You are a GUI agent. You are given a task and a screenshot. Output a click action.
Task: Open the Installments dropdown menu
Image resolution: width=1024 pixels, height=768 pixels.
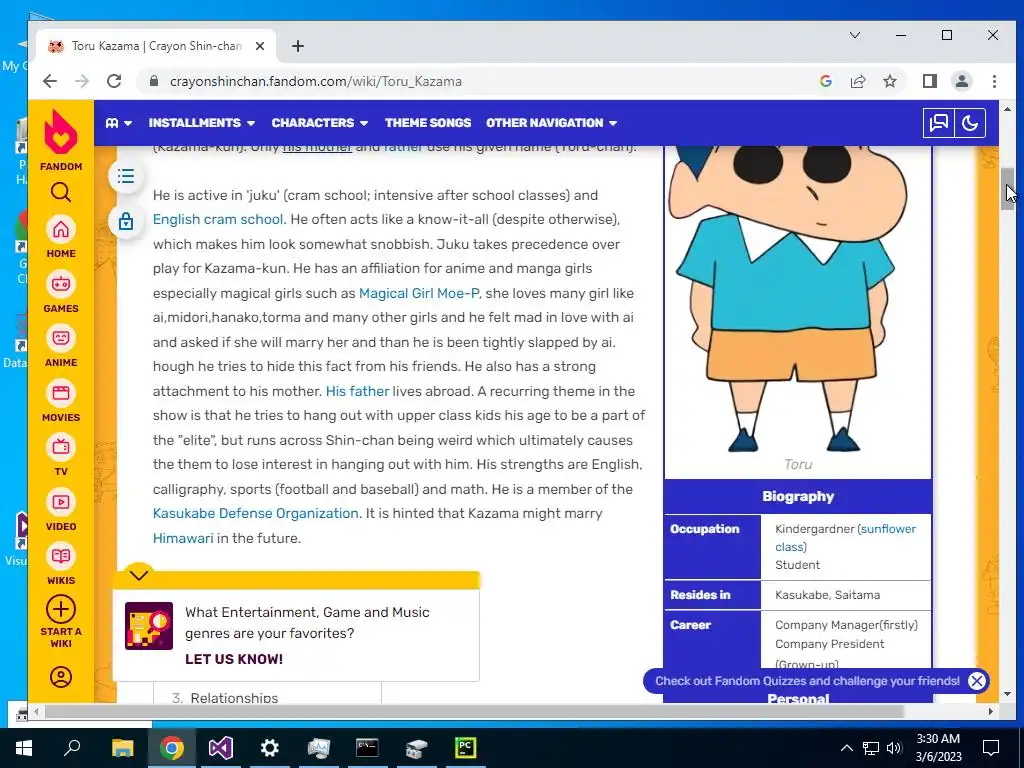pos(201,123)
